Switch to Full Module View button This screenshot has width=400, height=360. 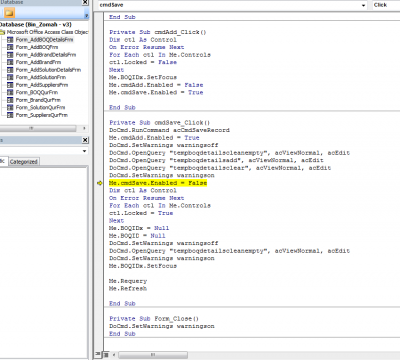tap(106, 354)
